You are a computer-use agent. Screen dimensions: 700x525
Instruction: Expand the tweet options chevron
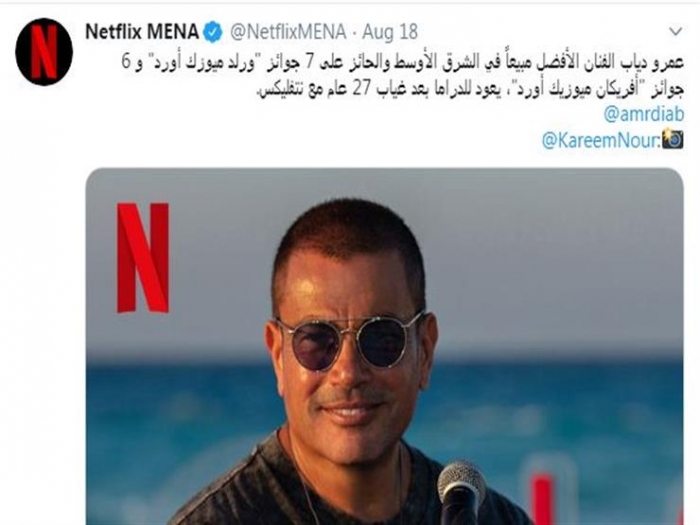pyautogui.click(x=676, y=32)
